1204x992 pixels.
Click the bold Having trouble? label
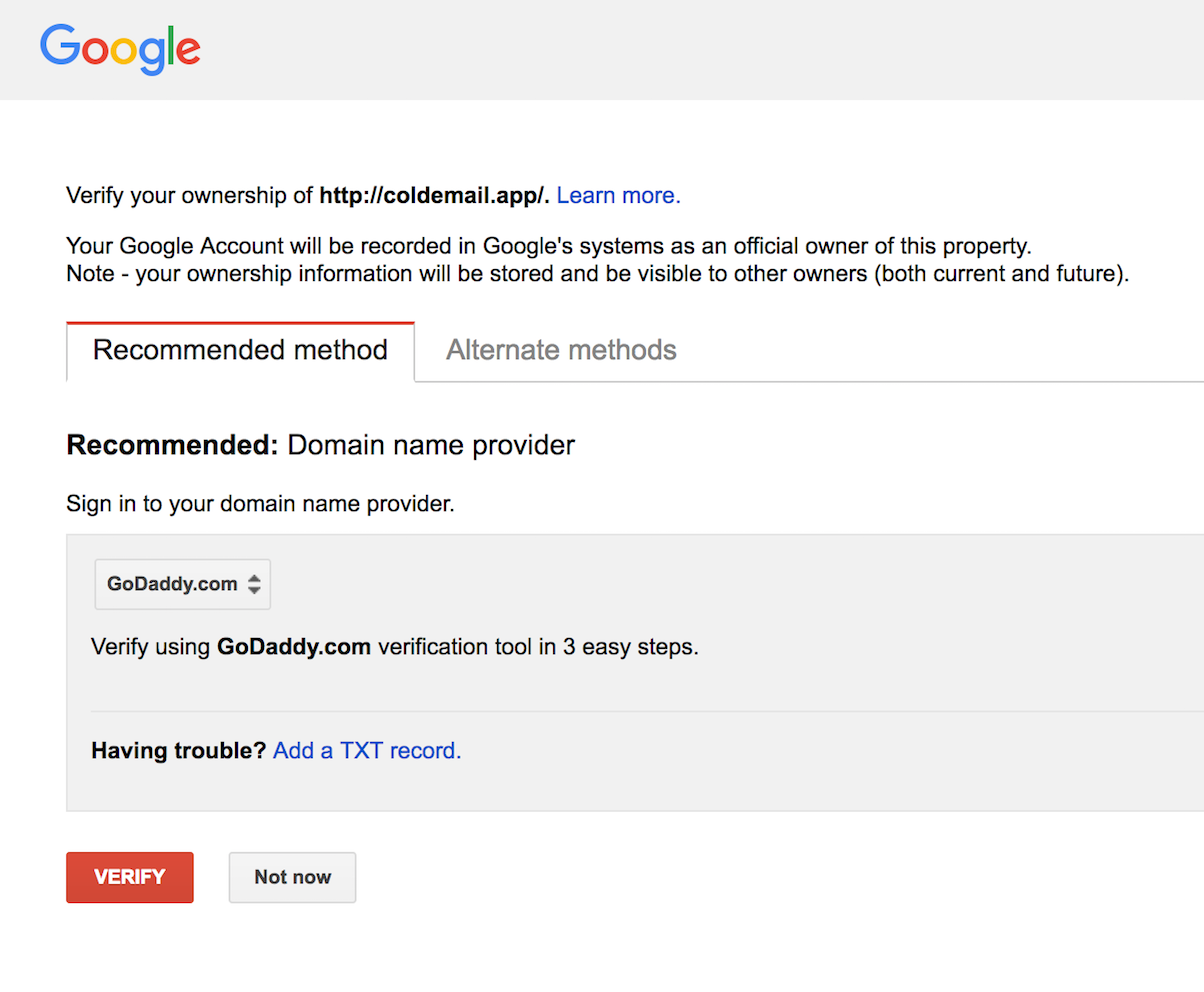click(x=179, y=750)
